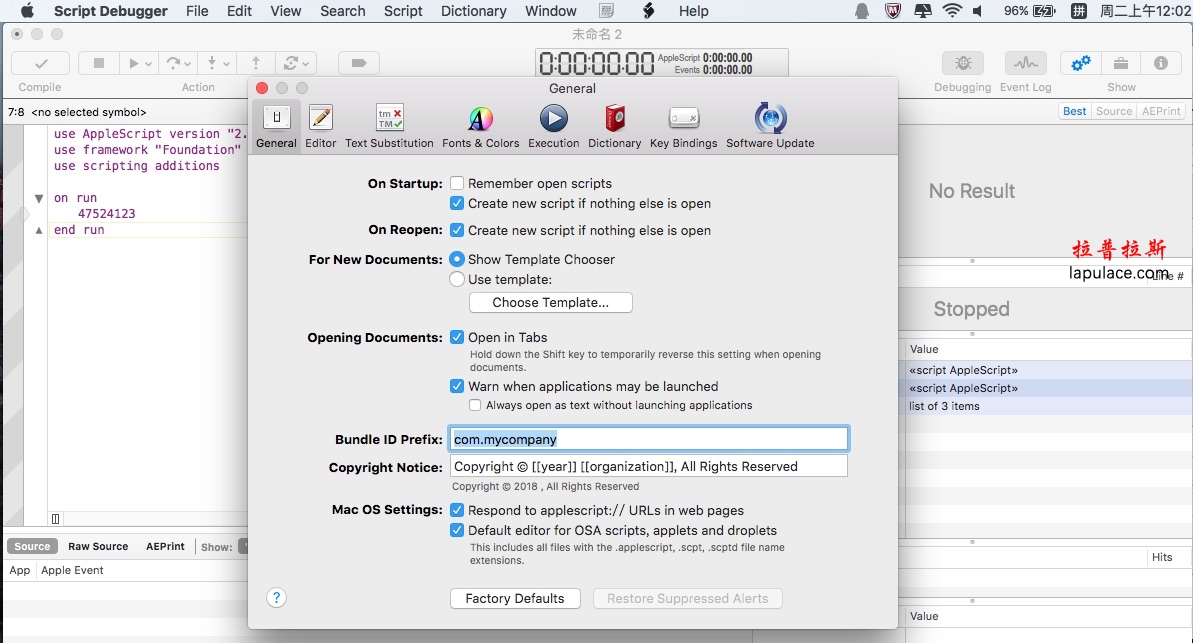Toggle Warn when applications may be launched
This screenshot has height=643, width=1193.
click(457, 386)
